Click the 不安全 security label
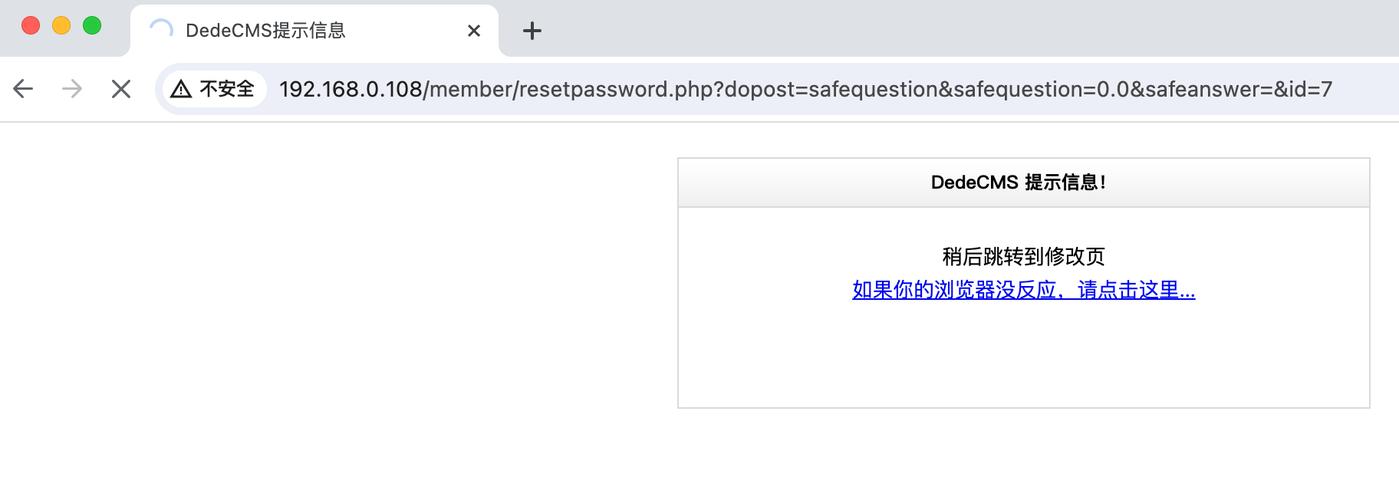Viewport: 1399px width, 500px height. tap(227, 89)
